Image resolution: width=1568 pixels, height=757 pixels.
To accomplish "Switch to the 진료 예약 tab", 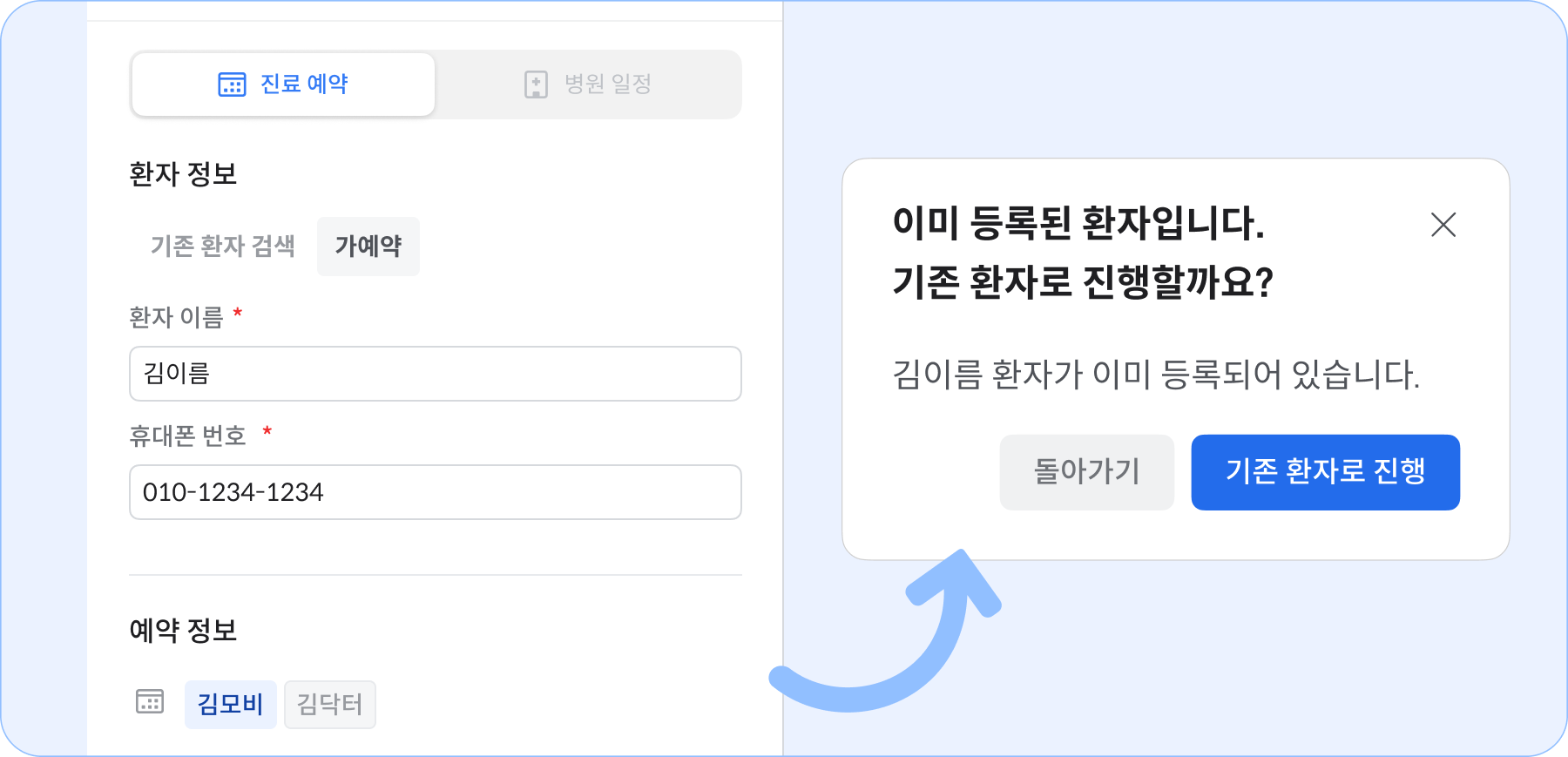I will tap(283, 84).
